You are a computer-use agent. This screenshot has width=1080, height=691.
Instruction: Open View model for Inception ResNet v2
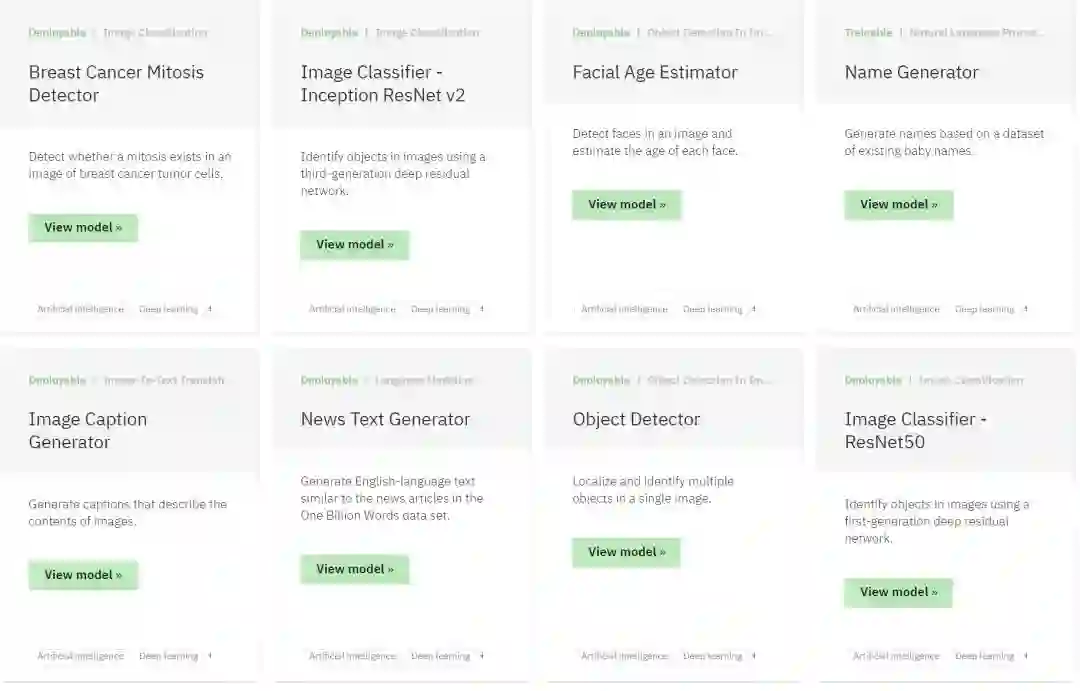pos(355,245)
